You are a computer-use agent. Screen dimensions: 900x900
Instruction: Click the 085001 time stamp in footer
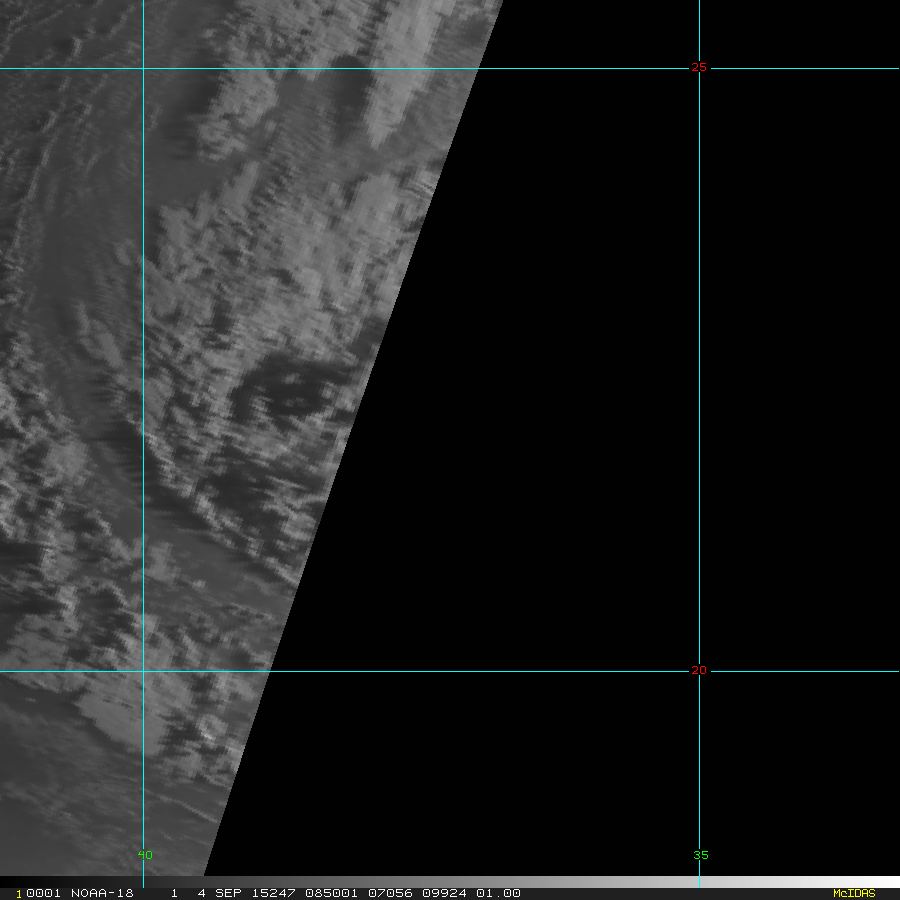[x=313, y=893]
